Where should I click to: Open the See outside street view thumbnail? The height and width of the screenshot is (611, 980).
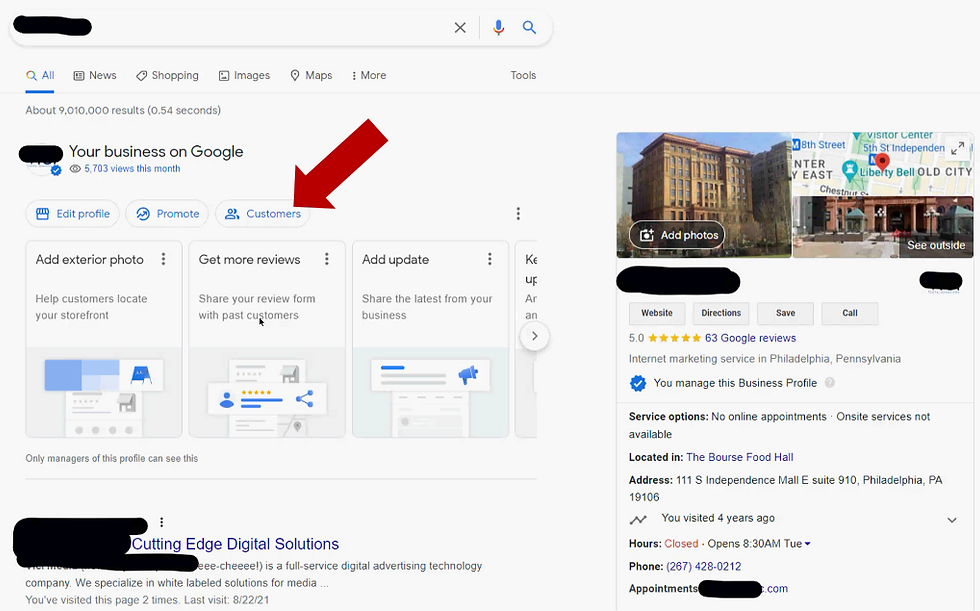883,227
